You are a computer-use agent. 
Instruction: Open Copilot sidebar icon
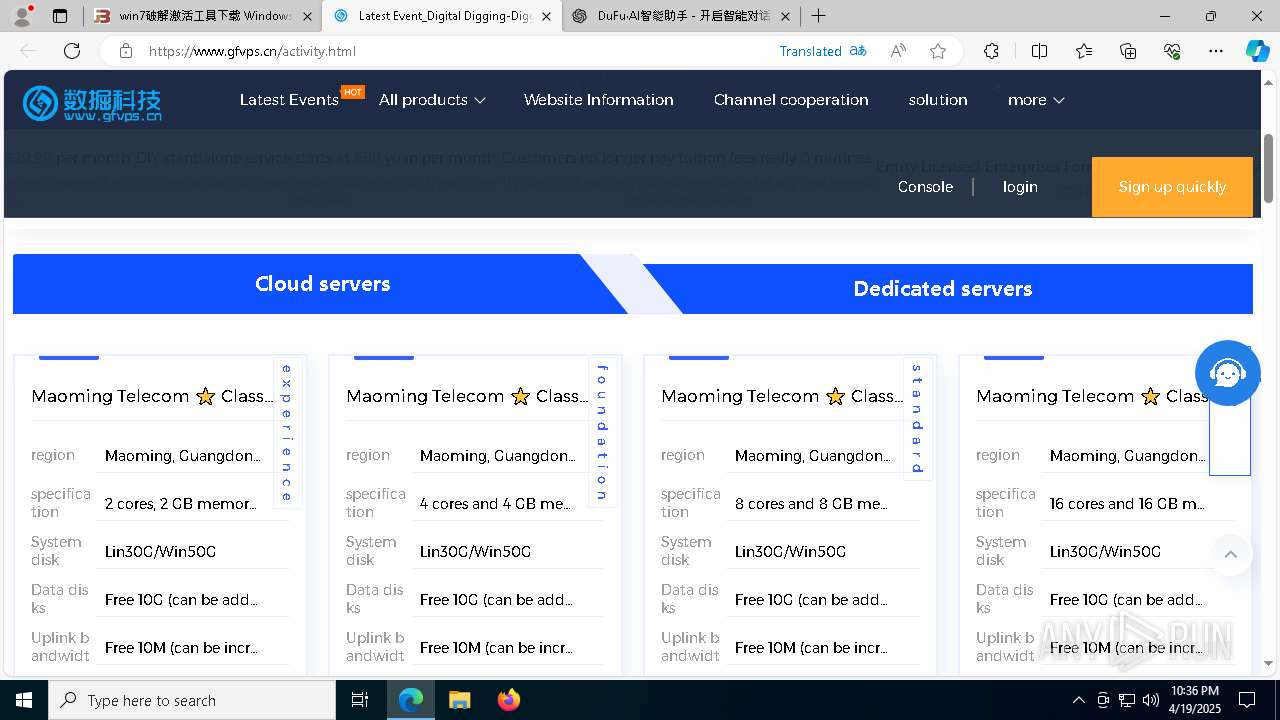pyautogui.click(x=1257, y=51)
